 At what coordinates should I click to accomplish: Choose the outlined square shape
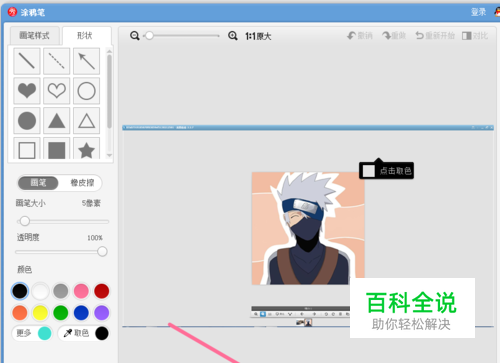click(x=27, y=148)
